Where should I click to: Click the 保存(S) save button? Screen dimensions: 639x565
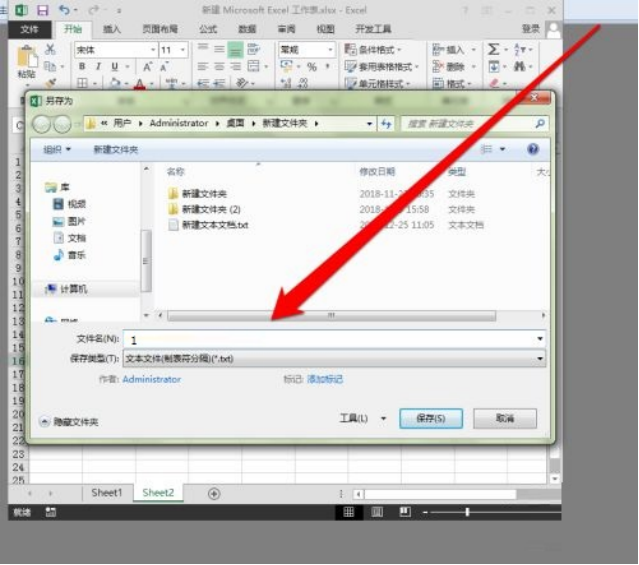coord(431,418)
